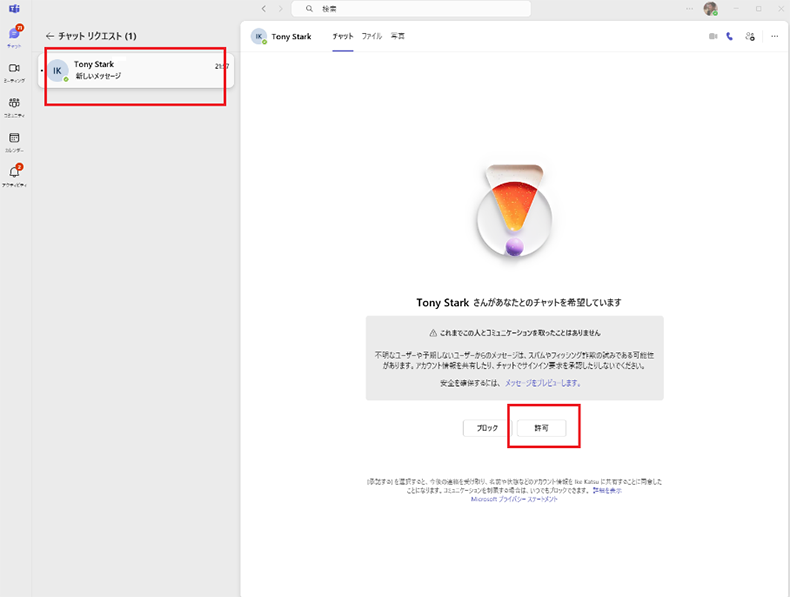Click the メッセージをプレビュー link
Screen dimensions: 790x597
(542, 383)
